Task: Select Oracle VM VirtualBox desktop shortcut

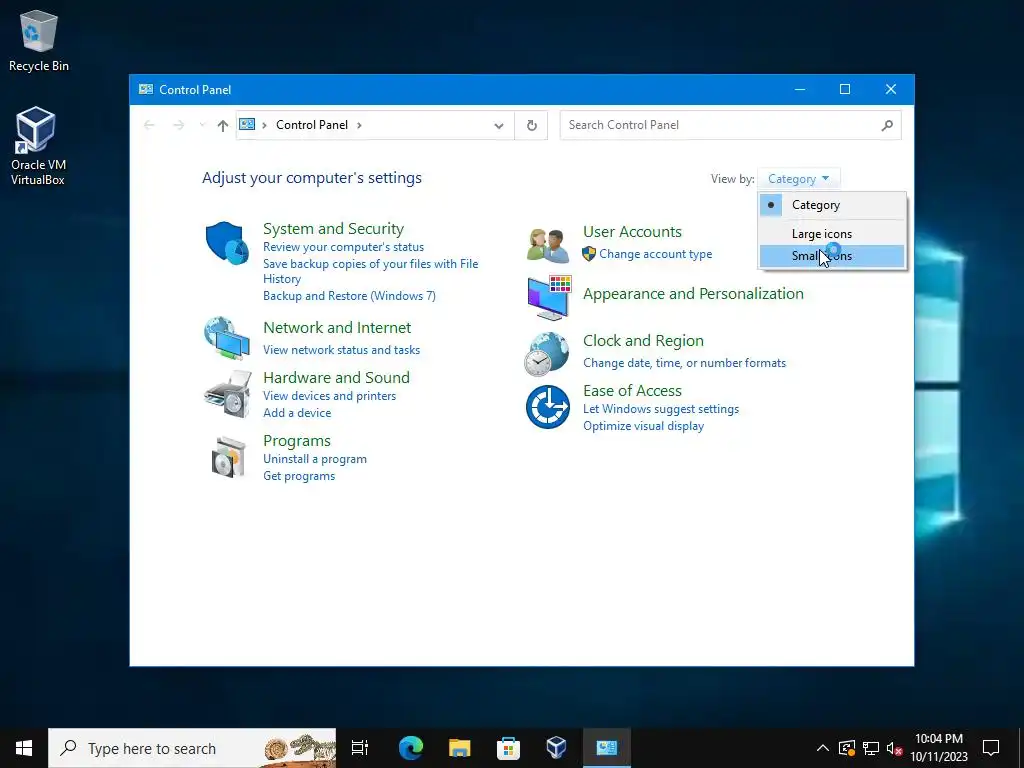Action: coord(37,146)
